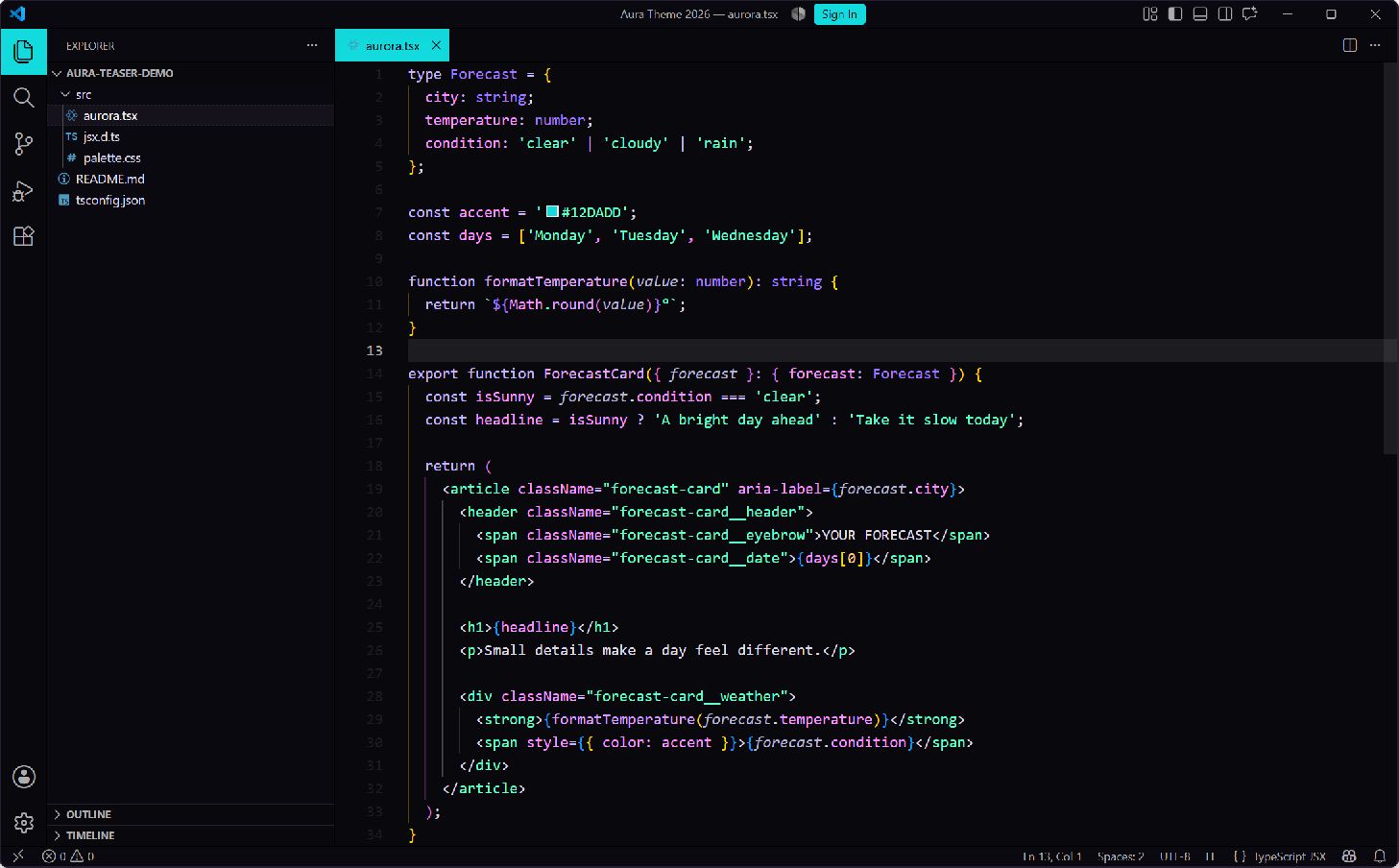
Task: Click the braces language status icon
Action: 1240,856
